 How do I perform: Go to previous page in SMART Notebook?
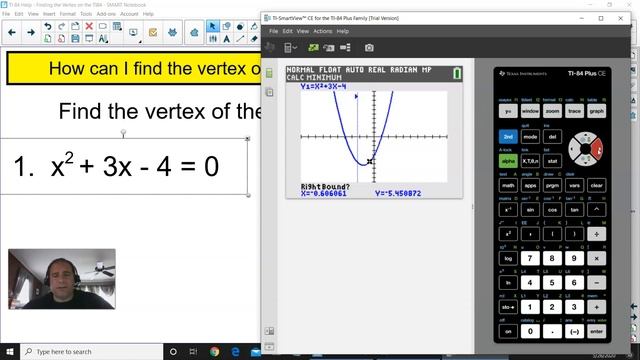click(x=12, y=32)
